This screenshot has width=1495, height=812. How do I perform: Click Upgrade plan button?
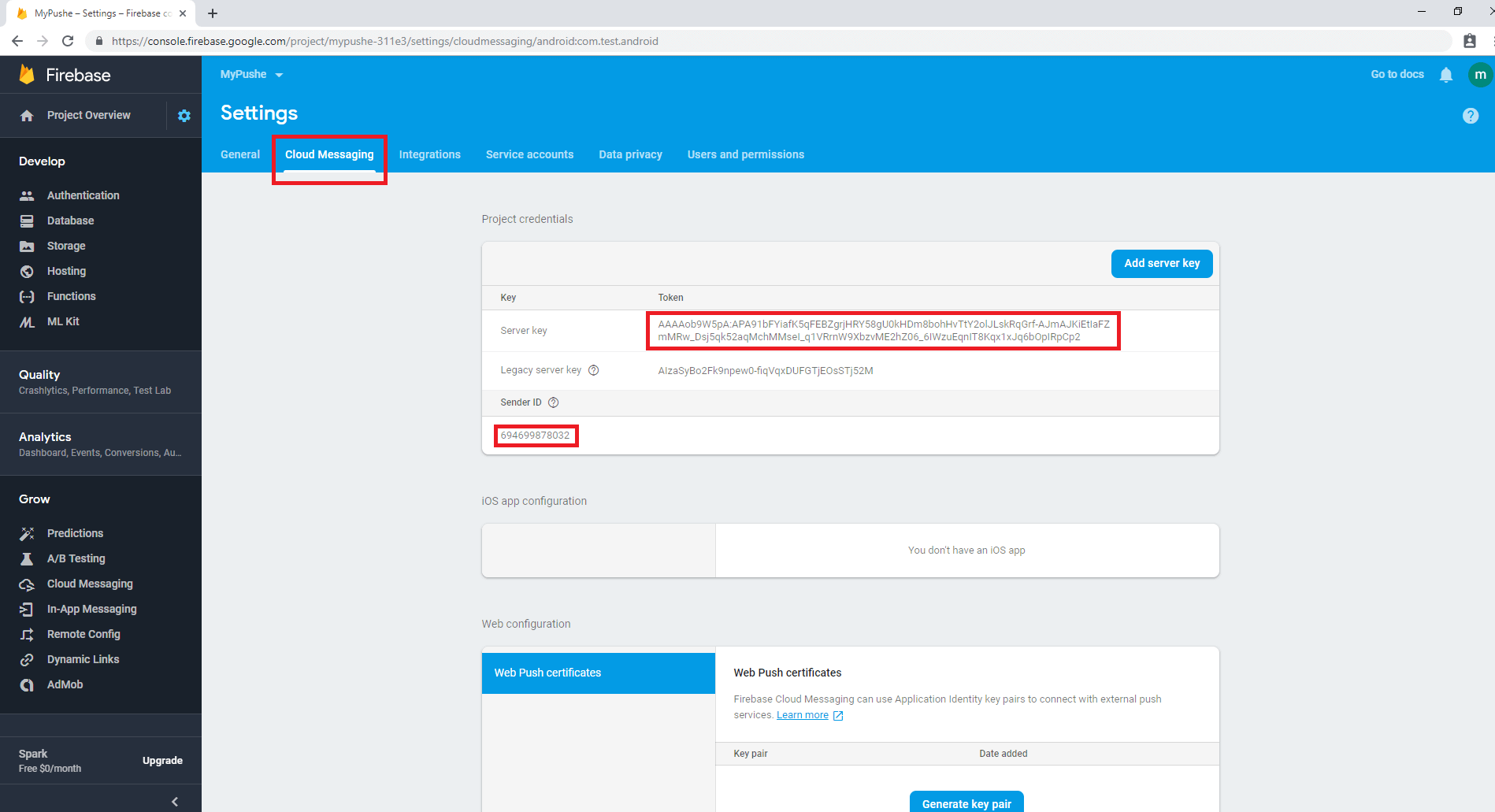click(162, 761)
